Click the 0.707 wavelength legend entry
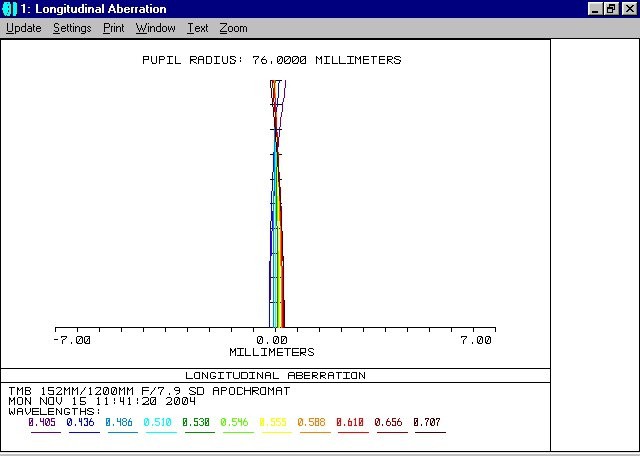The image size is (640, 456). tap(429, 422)
